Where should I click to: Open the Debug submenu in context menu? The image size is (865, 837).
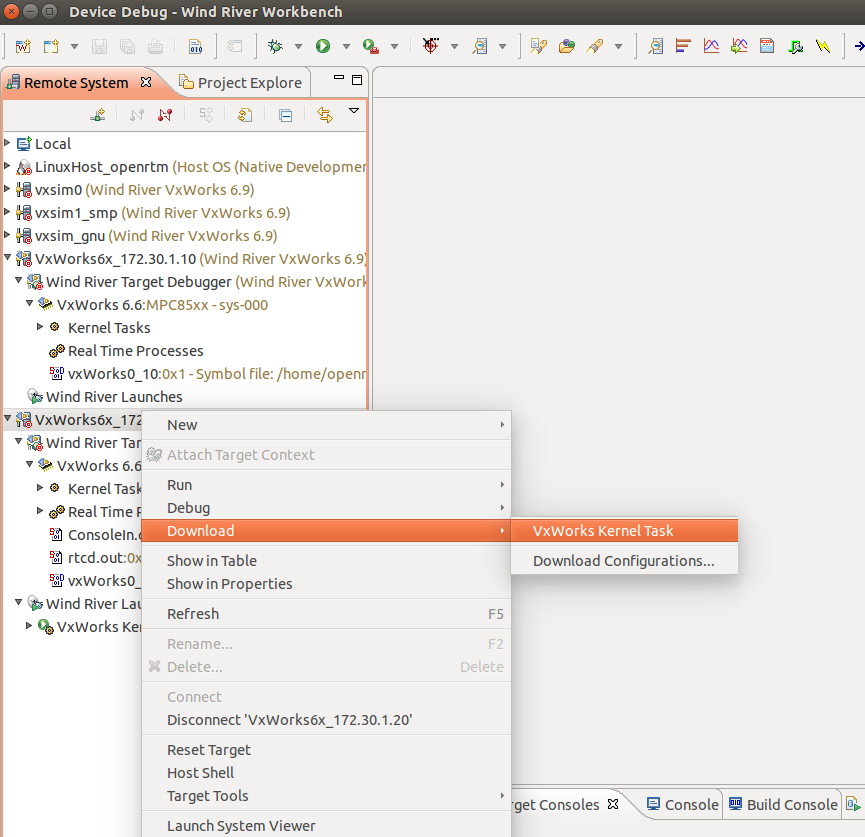click(x=326, y=508)
